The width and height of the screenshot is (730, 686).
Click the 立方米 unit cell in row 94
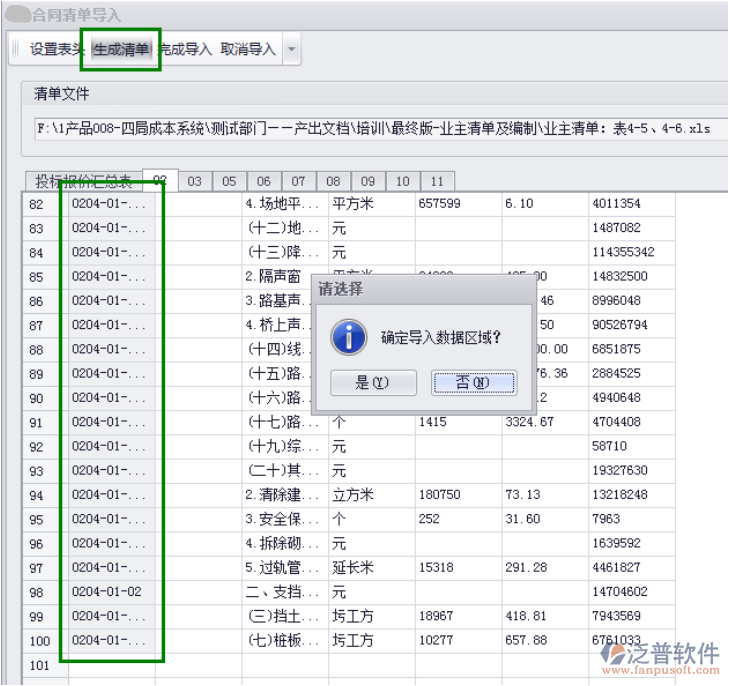(x=372, y=495)
